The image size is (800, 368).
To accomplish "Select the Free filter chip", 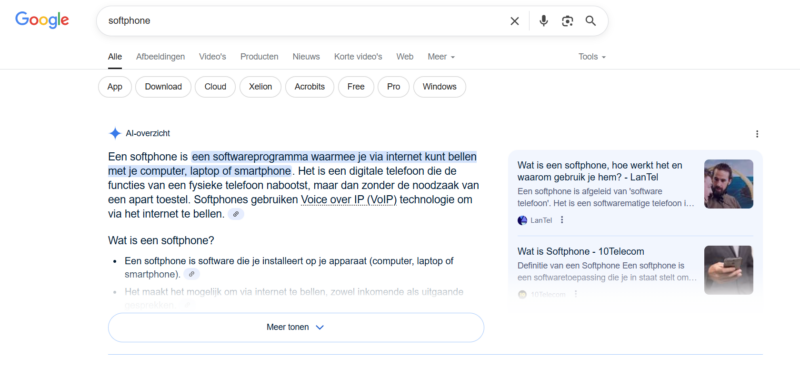I will click(356, 87).
